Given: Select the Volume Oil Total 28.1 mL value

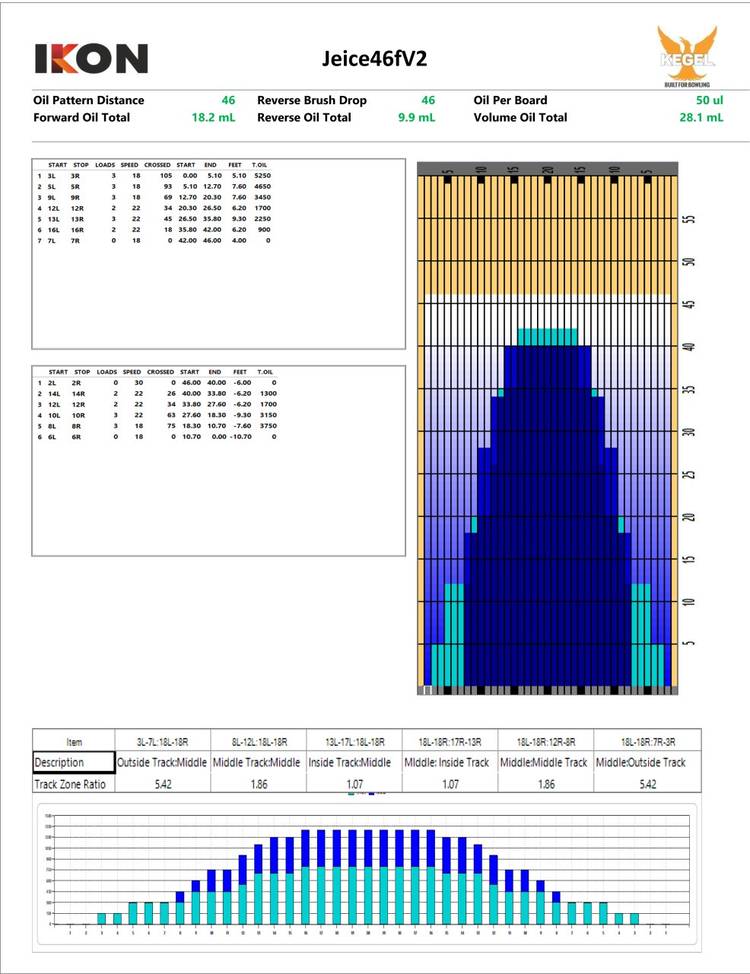Looking at the screenshot, I should (x=700, y=117).
